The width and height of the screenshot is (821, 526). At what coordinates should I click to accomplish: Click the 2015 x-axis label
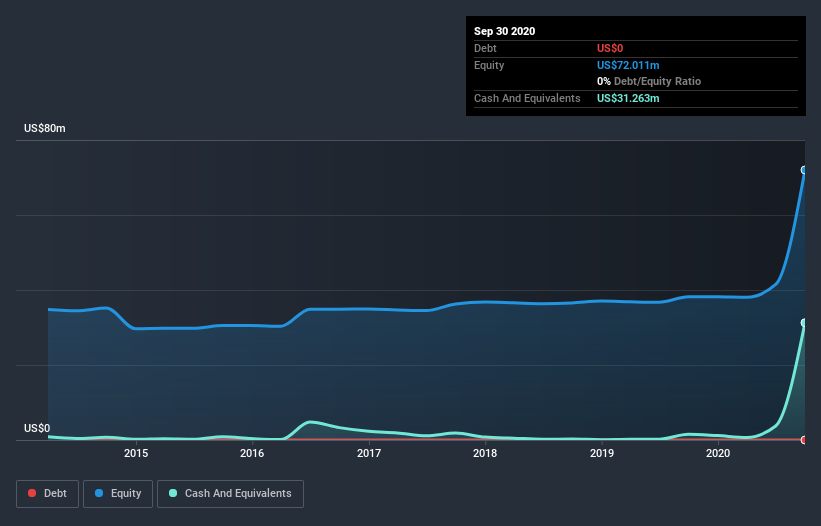click(136, 453)
